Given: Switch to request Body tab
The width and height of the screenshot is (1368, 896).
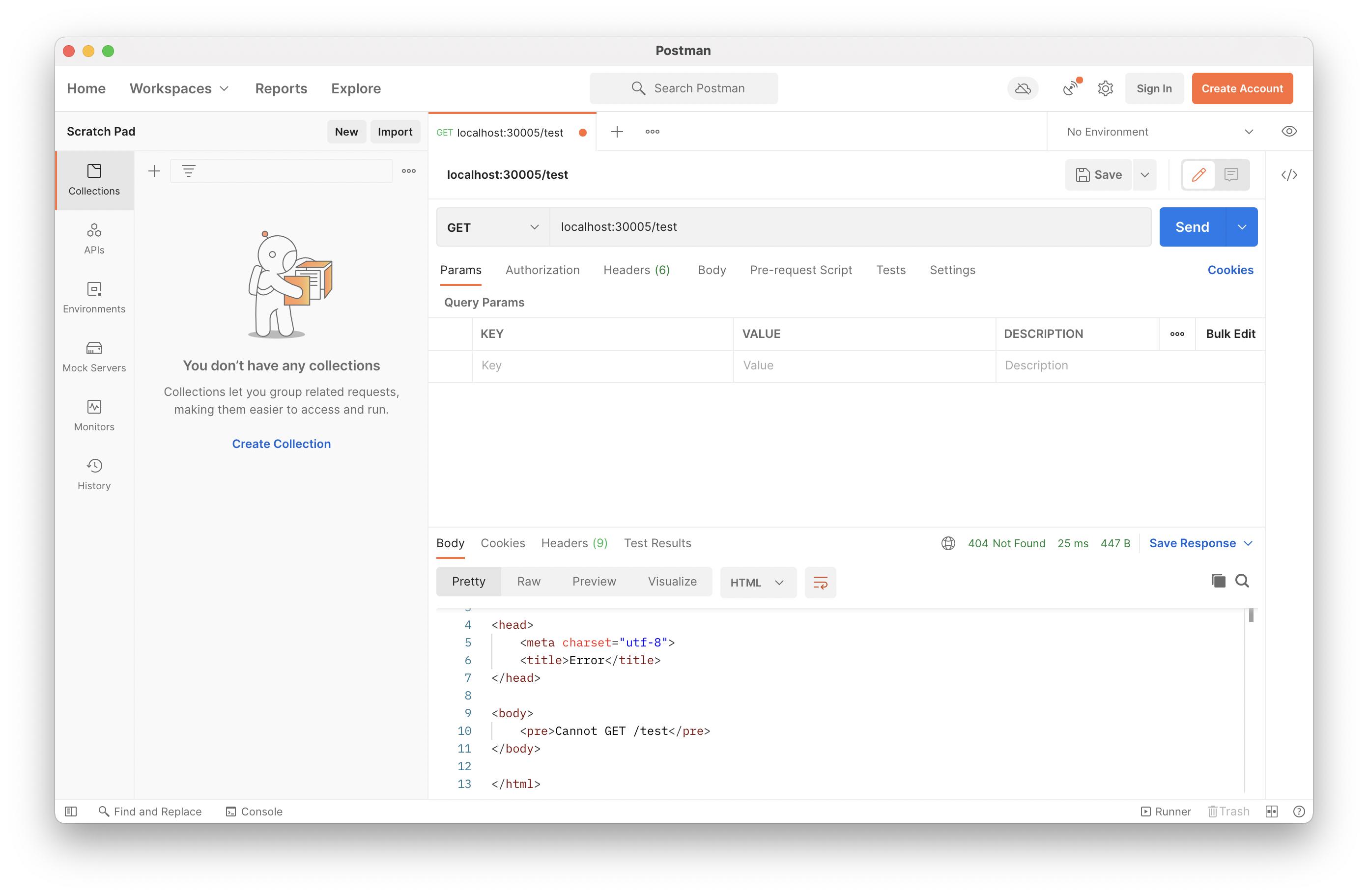Looking at the screenshot, I should pyautogui.click(x=712, y=270).
